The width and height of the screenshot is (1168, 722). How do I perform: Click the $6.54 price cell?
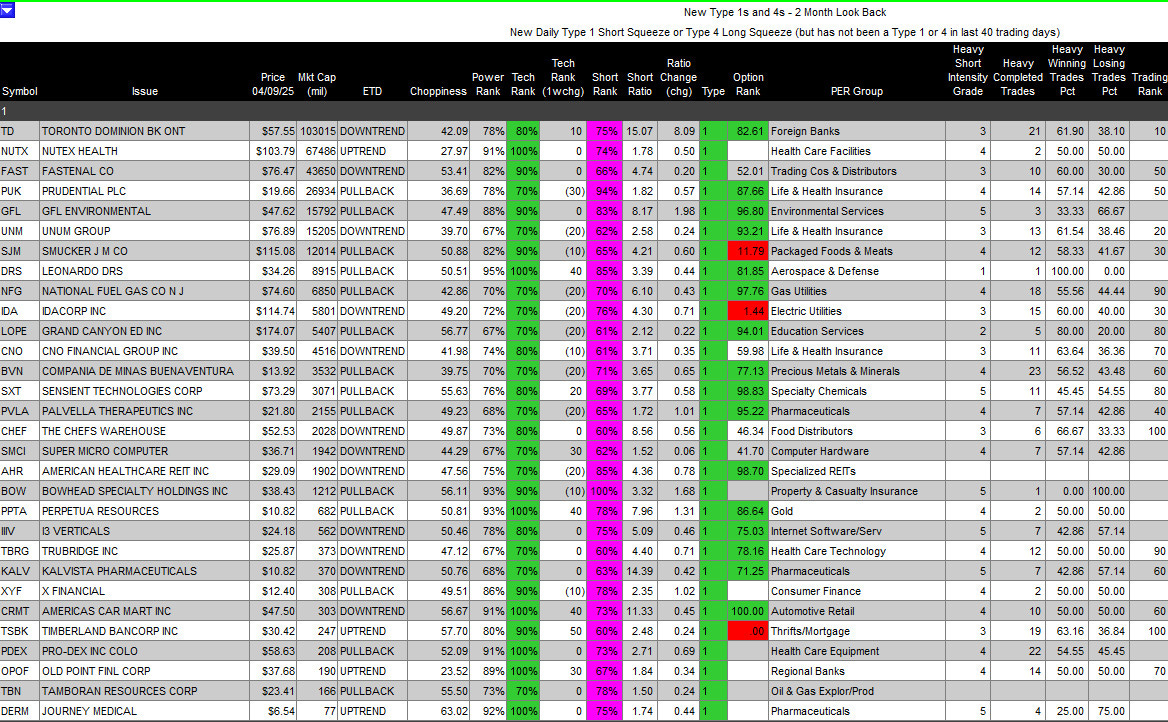pos(273,712)
